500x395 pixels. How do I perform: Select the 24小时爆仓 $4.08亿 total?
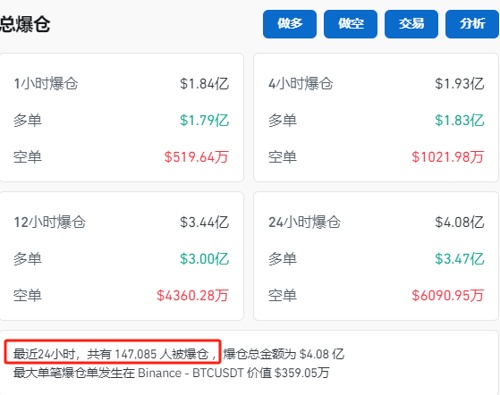pyautogui.click(x=459, y=222)
